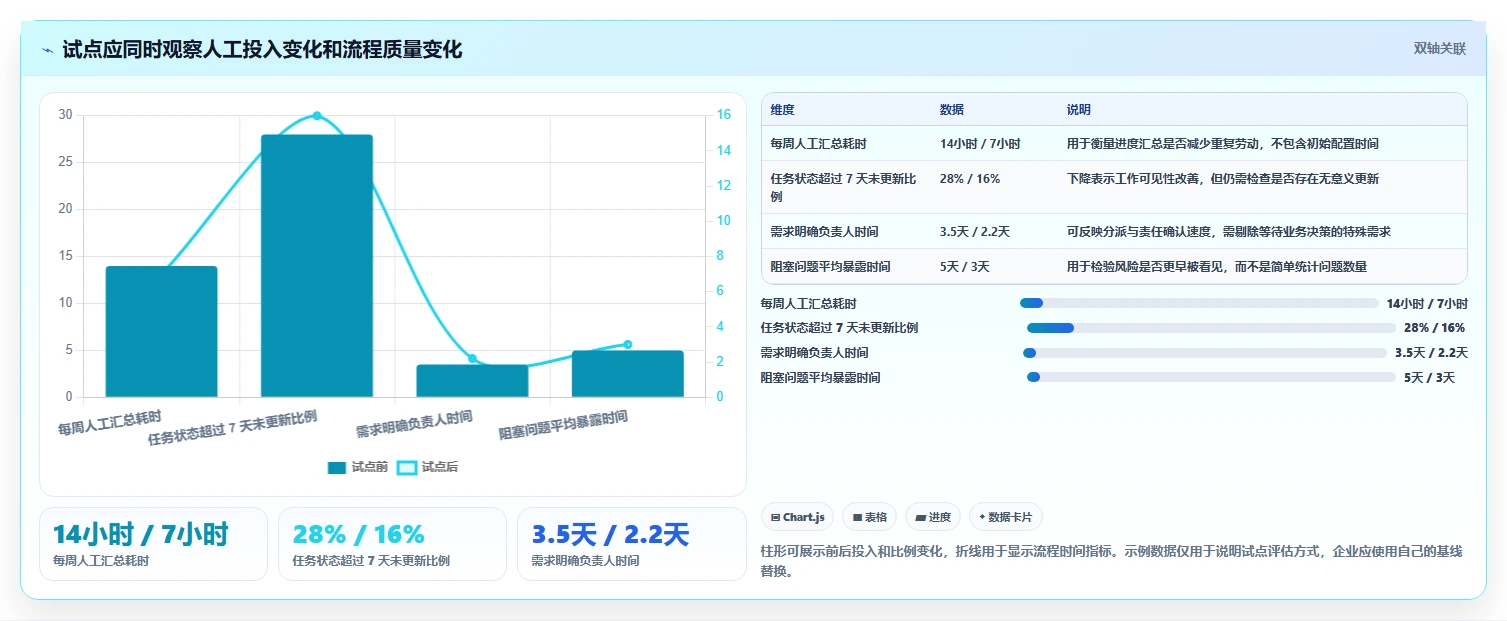Click x-axis label 任务状态超过 7 天未更新比例
Screen dimensions: 1507x621
[x=233, y=428]
